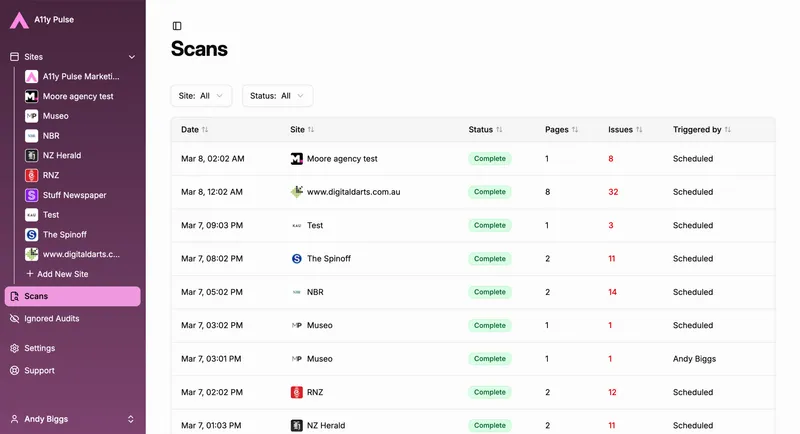Open RNZ site icon in sidebar
Screen dimensions: 800x434
click(x=32, y=175)
